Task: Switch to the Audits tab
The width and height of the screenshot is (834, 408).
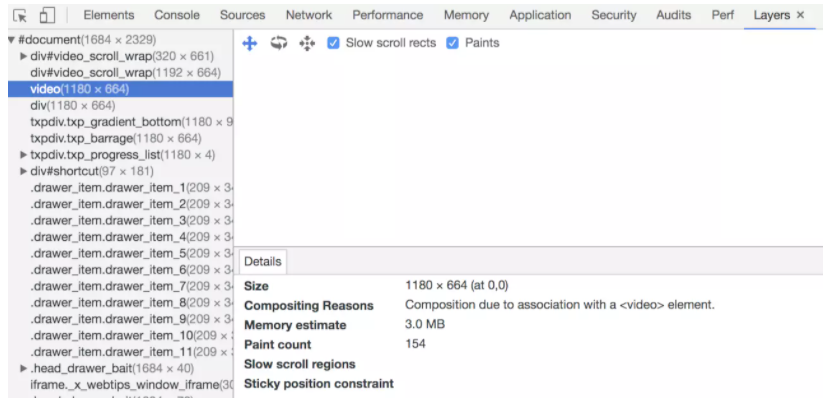Action: click(x=674, y=15)
